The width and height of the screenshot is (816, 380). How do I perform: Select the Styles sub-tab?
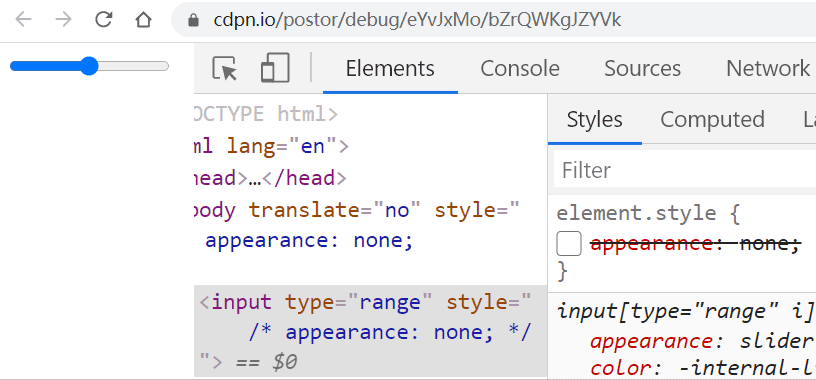point(594,119)
